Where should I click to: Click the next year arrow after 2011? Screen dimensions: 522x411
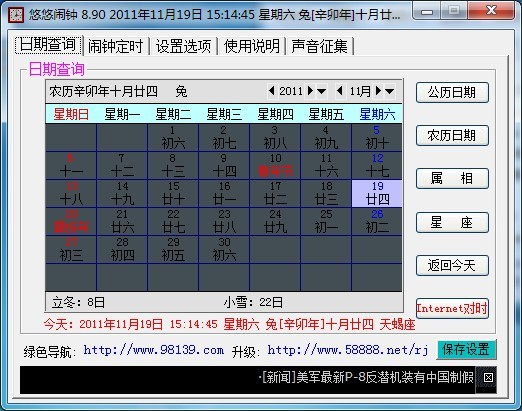pos(311,91)
